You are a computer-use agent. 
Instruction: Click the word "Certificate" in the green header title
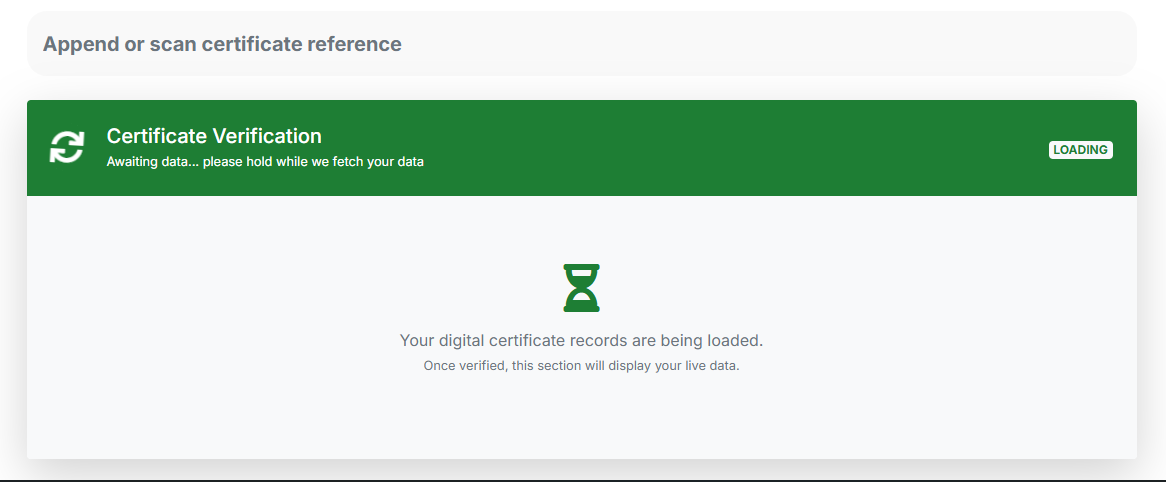(x=156, y=136)
